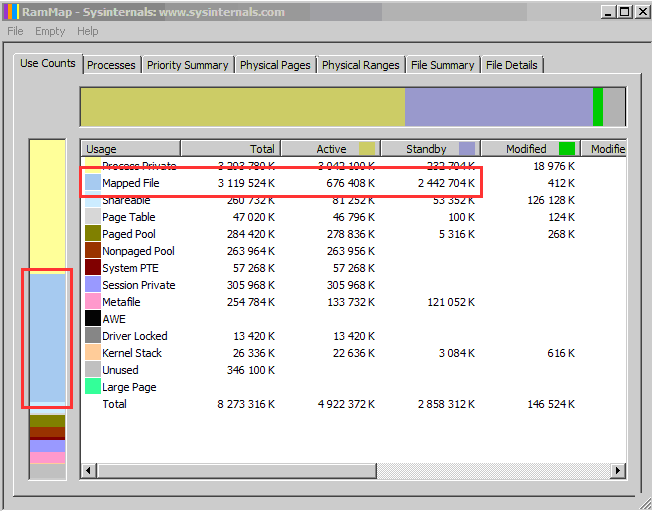Select the Physical Ranges tab
The width and height of the screenshot is (652, 511).
click(x=360, y=65)
